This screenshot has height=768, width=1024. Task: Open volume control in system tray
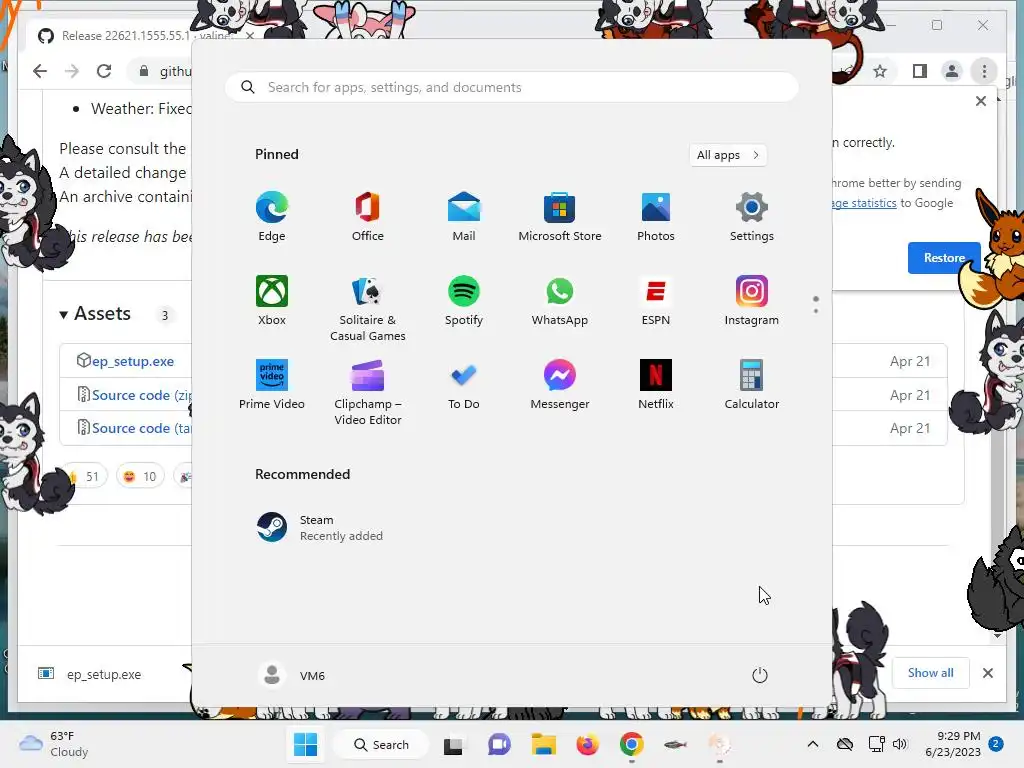click(x=900, y=744)
